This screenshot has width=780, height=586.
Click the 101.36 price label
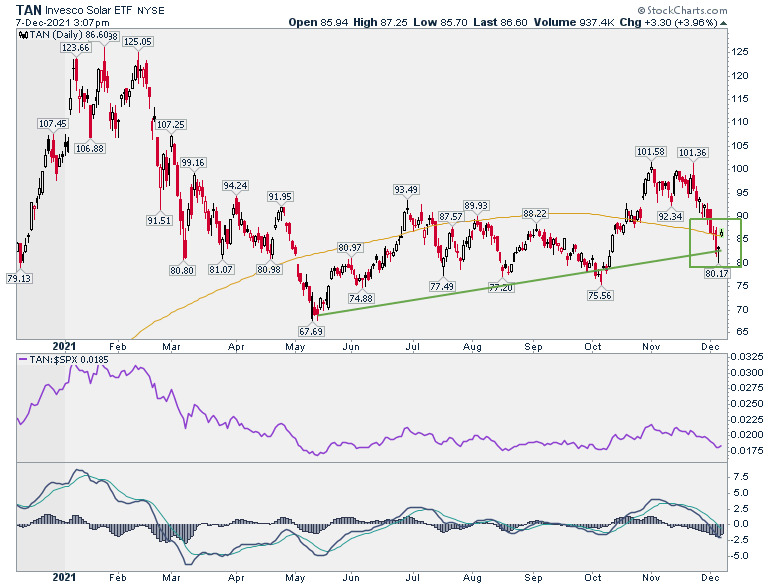coord(692,153)
